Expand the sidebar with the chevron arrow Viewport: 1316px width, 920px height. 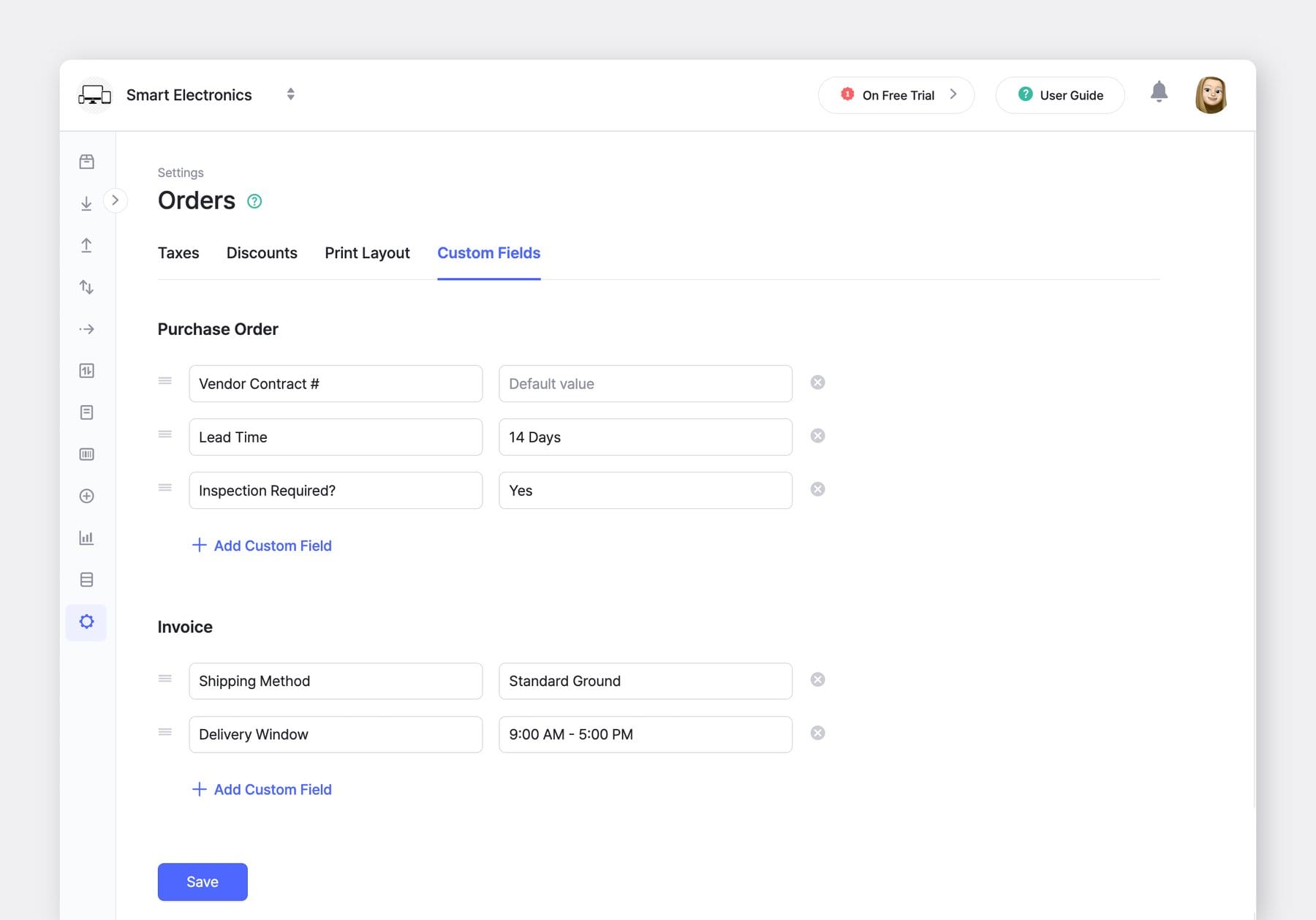pos(116,200)
